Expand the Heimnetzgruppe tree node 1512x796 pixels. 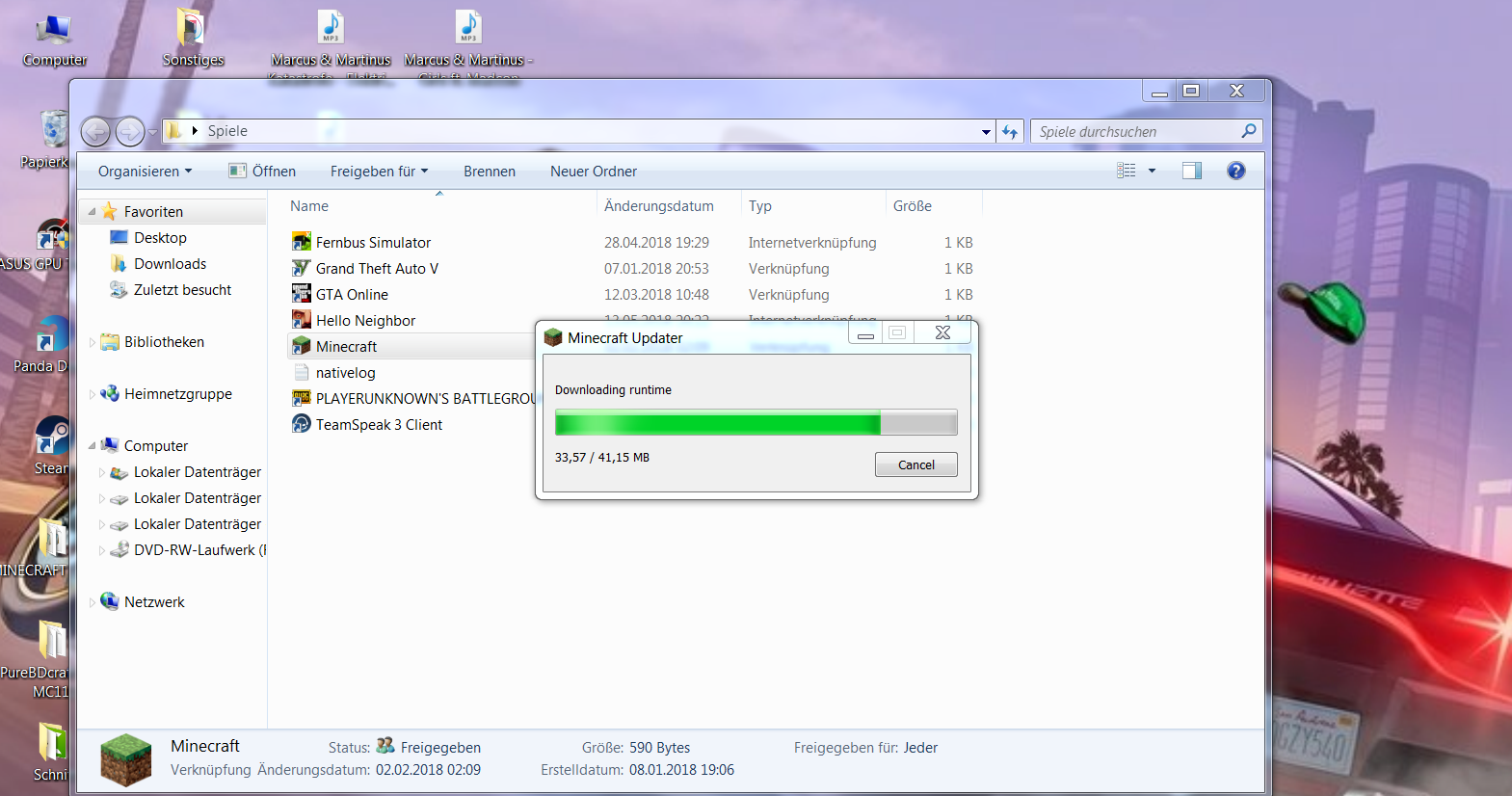point(93,394)
